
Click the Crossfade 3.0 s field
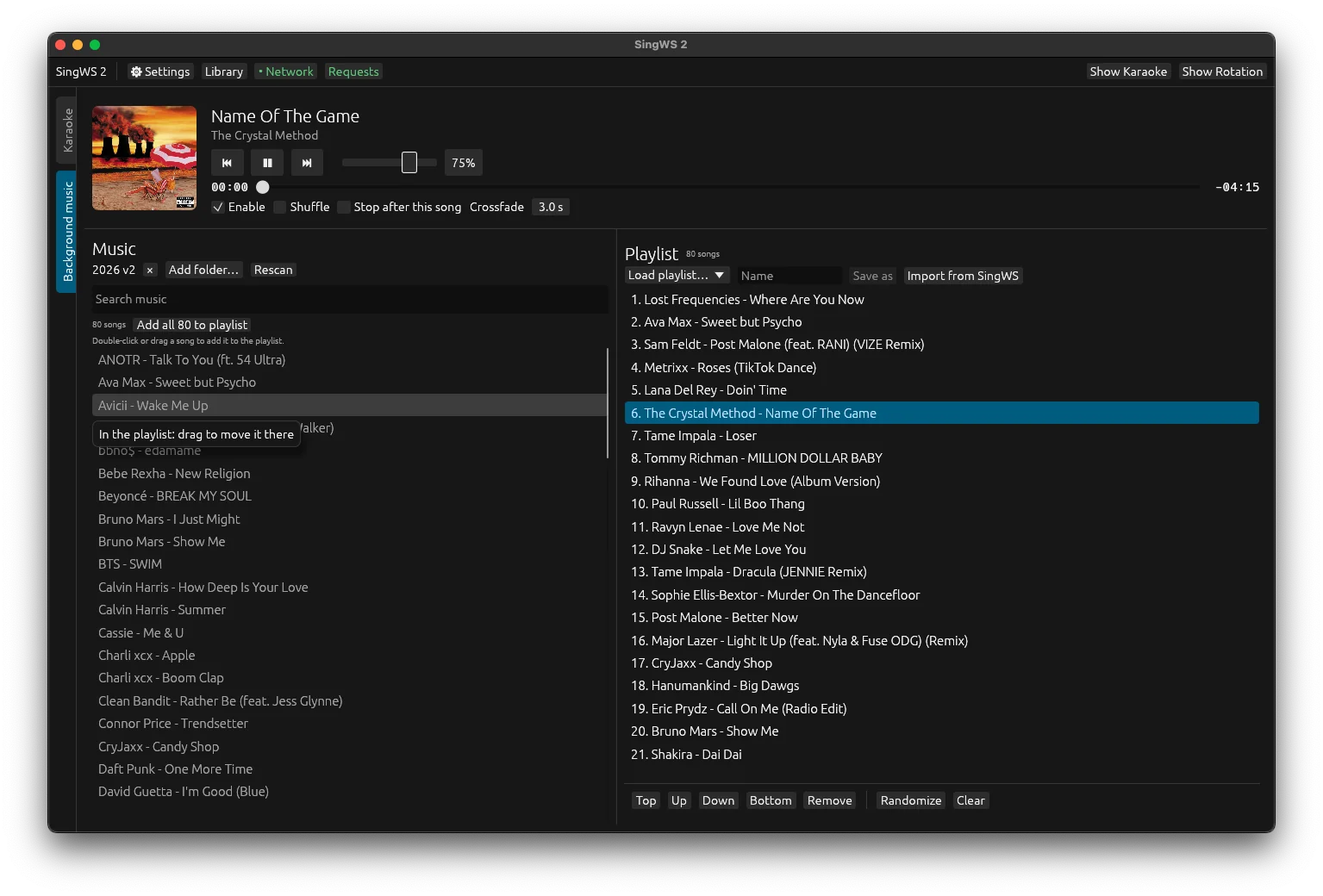(x=550, y=207)
